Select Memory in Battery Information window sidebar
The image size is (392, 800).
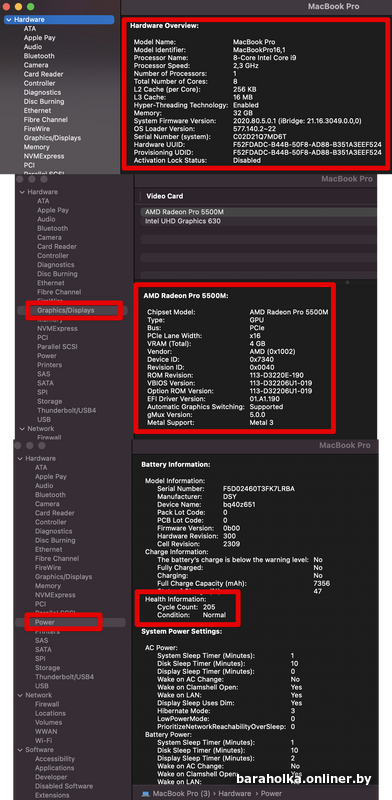(48, 586)
